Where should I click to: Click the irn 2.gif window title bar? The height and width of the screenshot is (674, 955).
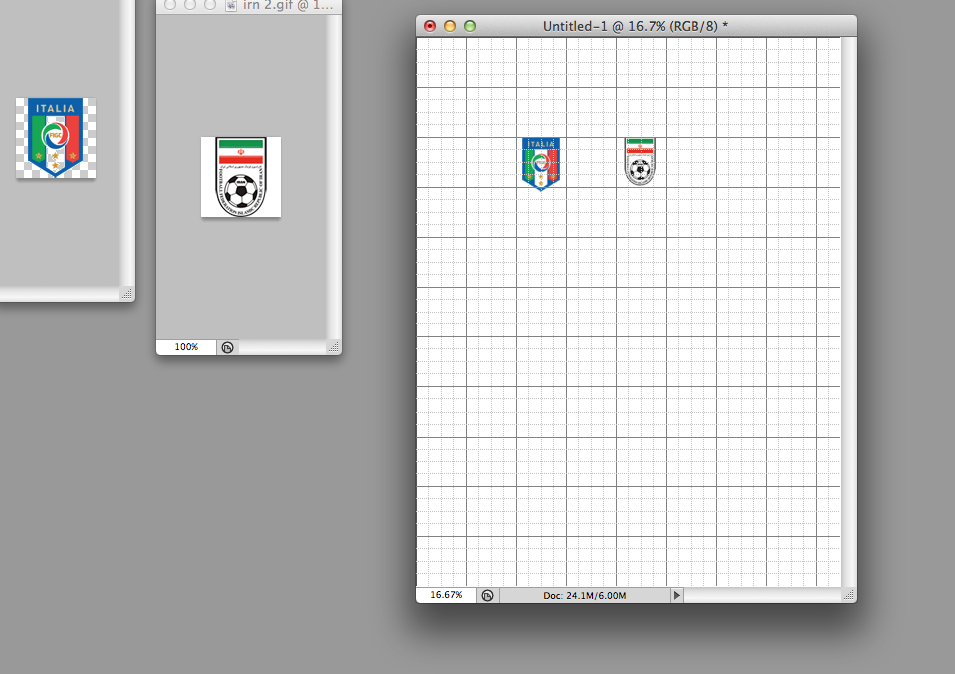tap(248, 6)
